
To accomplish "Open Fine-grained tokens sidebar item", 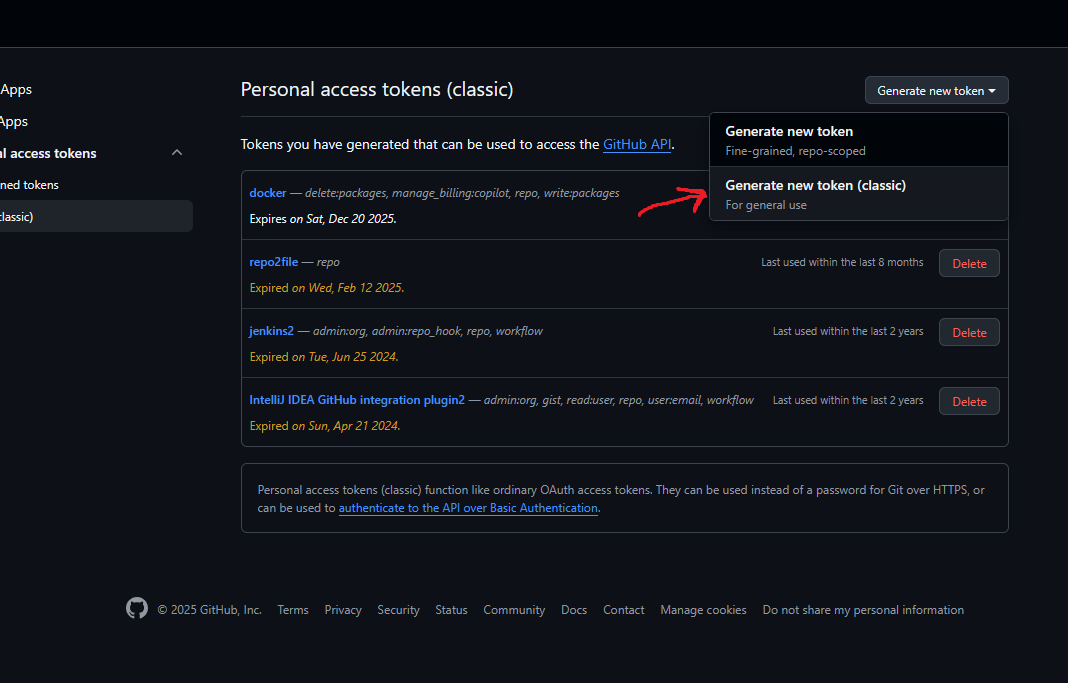I will 30,185.
